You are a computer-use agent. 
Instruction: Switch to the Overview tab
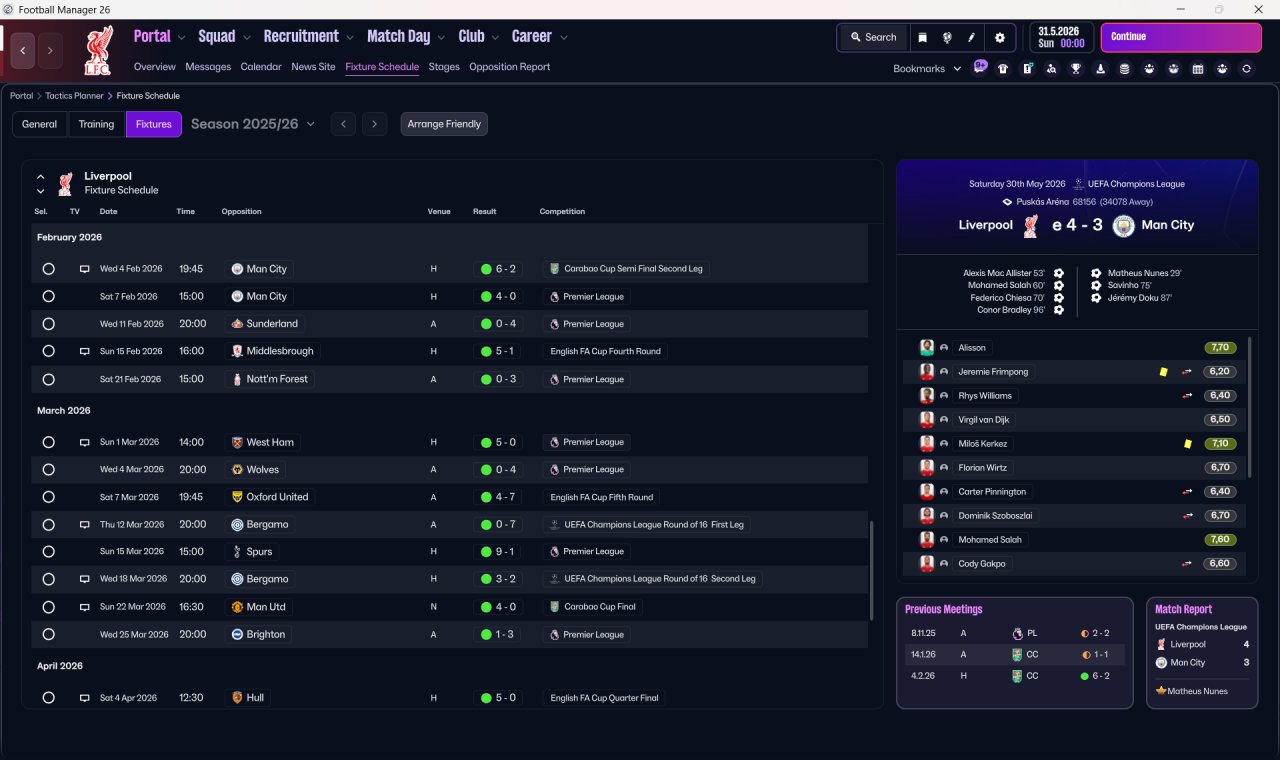pyautogui.click(x=155, y=67)
